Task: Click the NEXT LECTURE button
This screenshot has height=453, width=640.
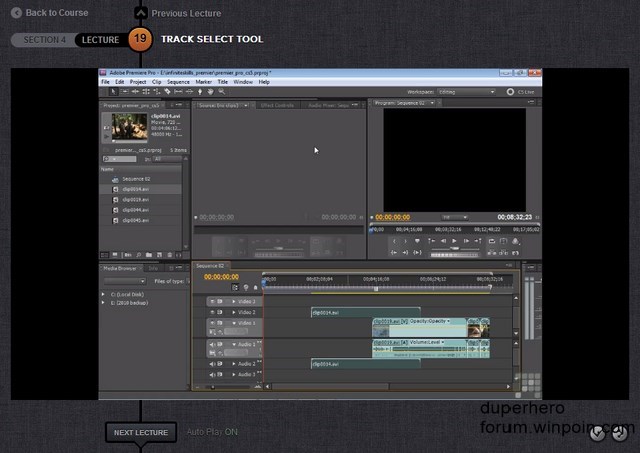Action: pos(141,432)
